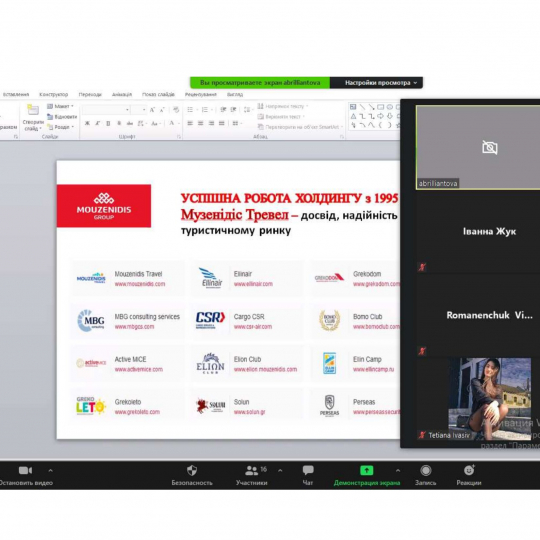This screenshot has height=540, width=540.
Task: Select the arrow line shape
Action: [371, 107]
